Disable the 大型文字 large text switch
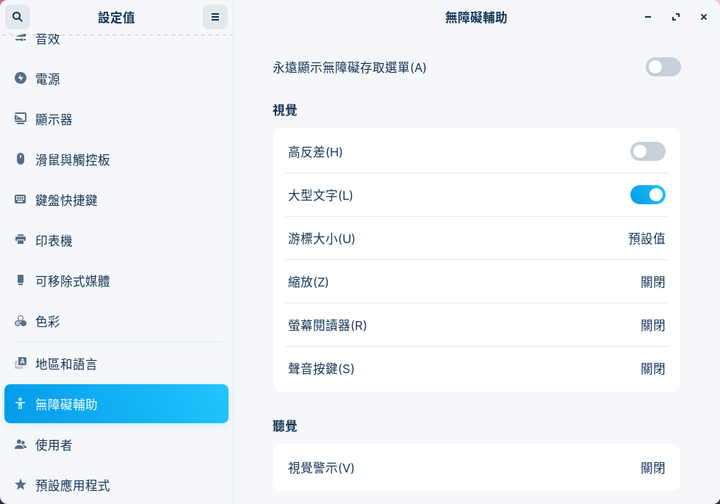Image resolution: width=720 pixels, height=504 pixels. [647, 195]
